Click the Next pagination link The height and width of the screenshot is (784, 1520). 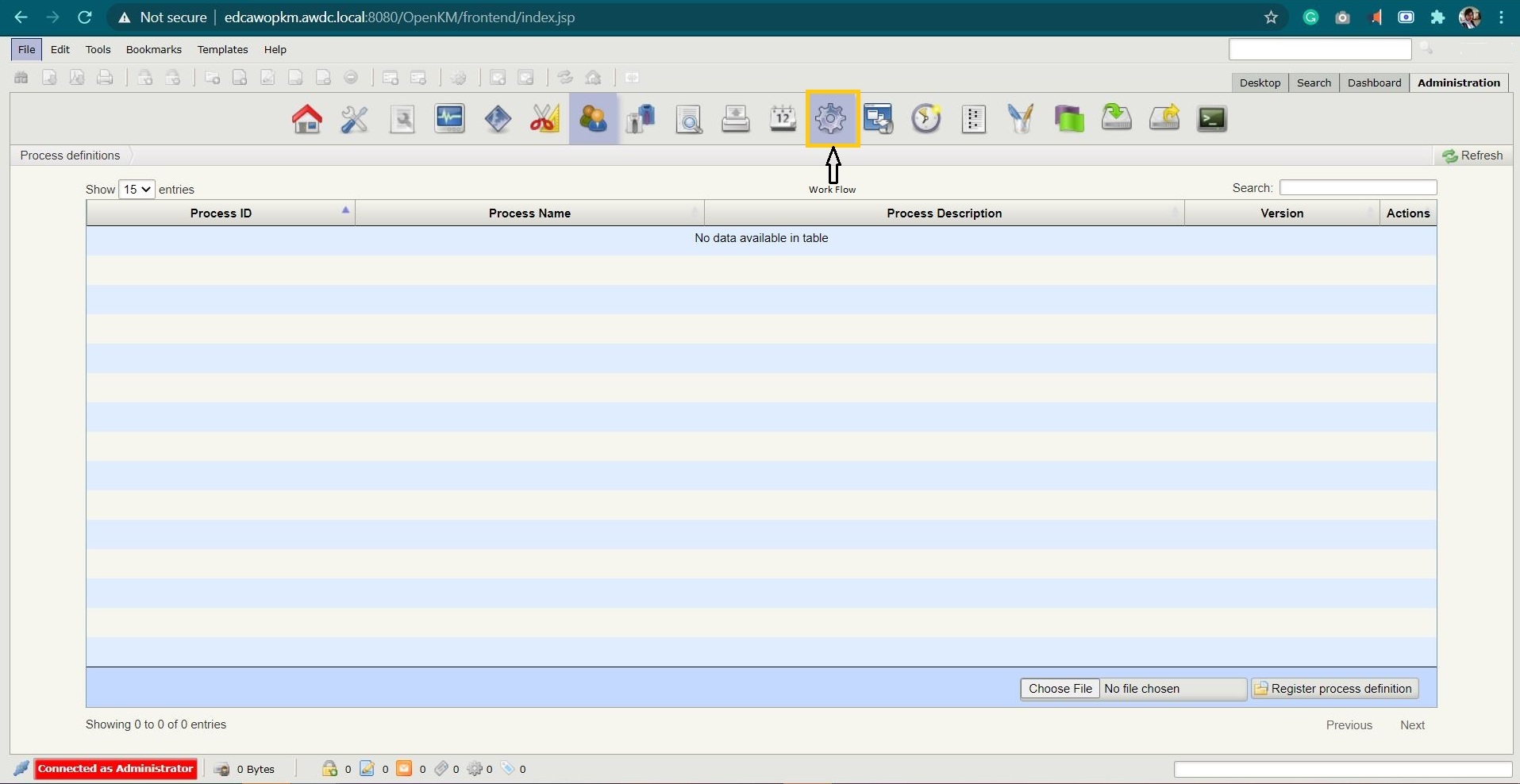pyautogui.click(x=1412, y=725)
